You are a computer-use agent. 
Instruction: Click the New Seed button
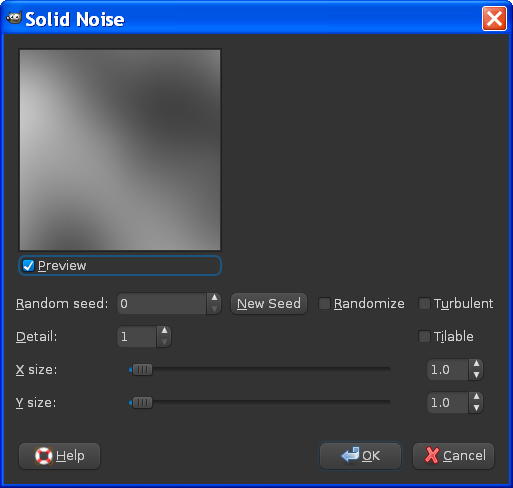click(x=269, y=304)
